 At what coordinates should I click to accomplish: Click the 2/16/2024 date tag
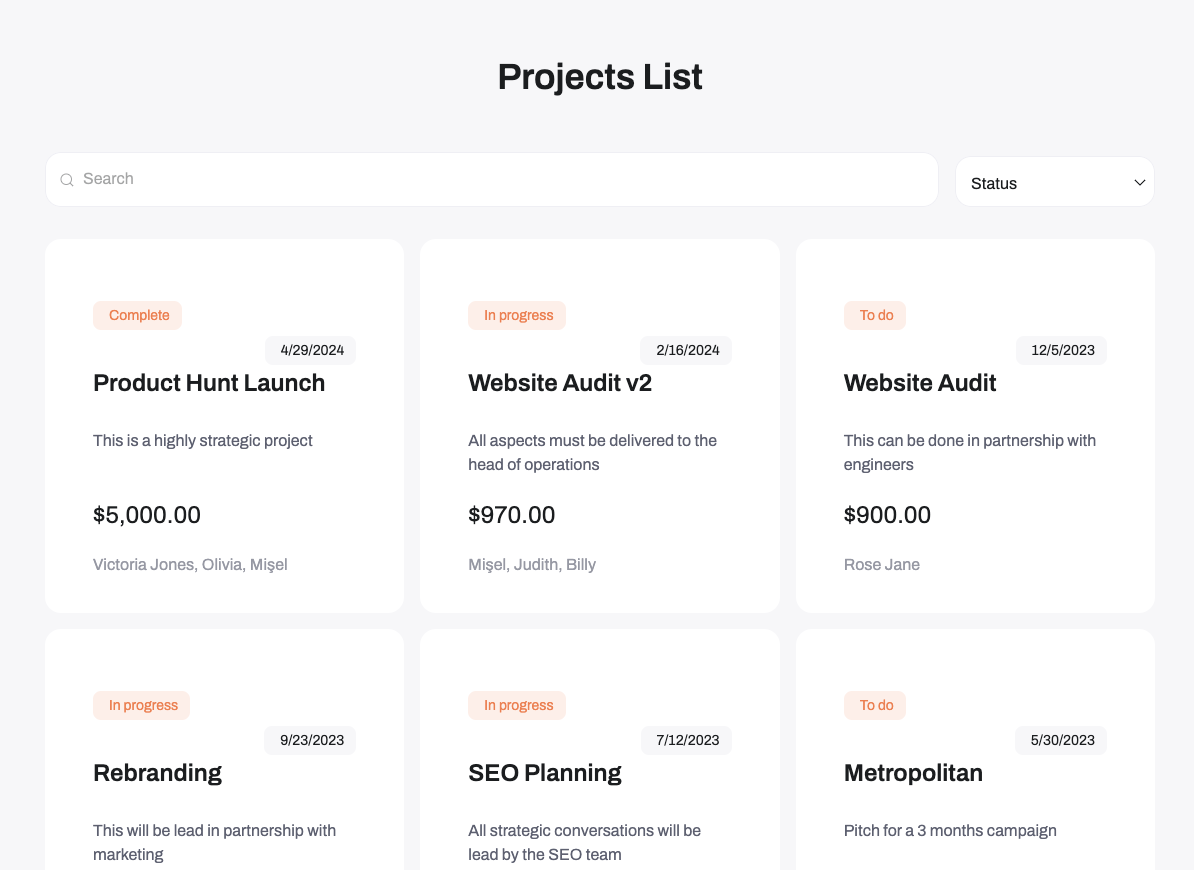point(686,350)
